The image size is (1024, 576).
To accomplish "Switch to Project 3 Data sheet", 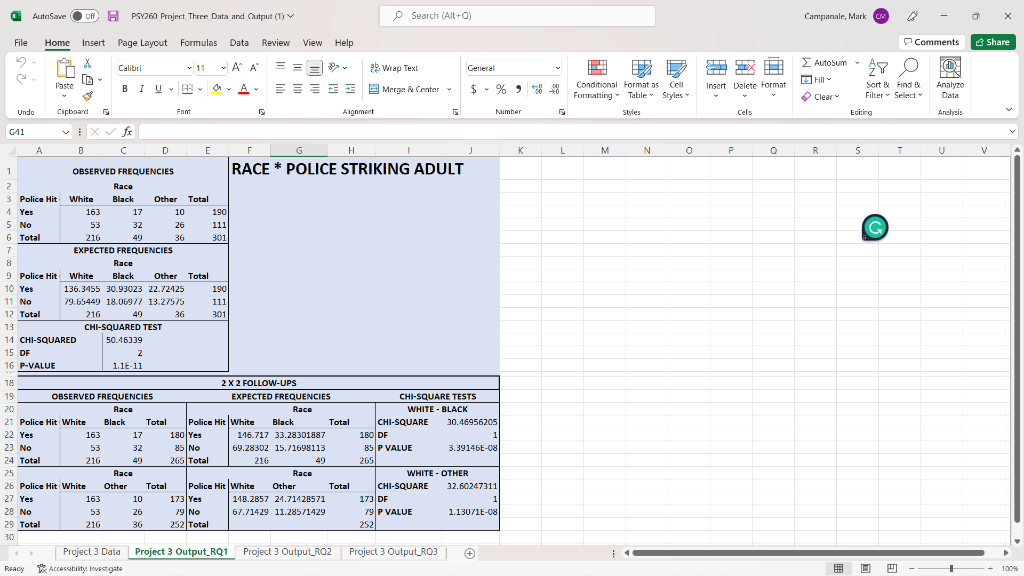I will (x=91, y=552).
